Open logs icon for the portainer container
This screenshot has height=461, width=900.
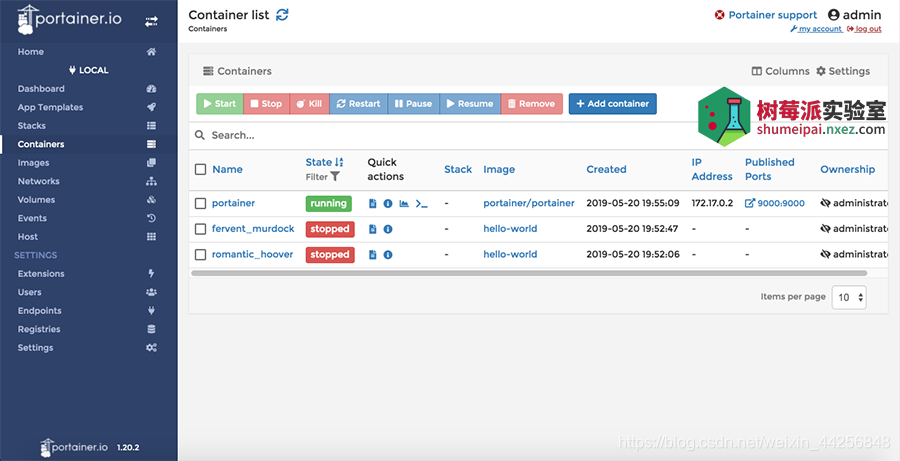(x=373, y=204)
